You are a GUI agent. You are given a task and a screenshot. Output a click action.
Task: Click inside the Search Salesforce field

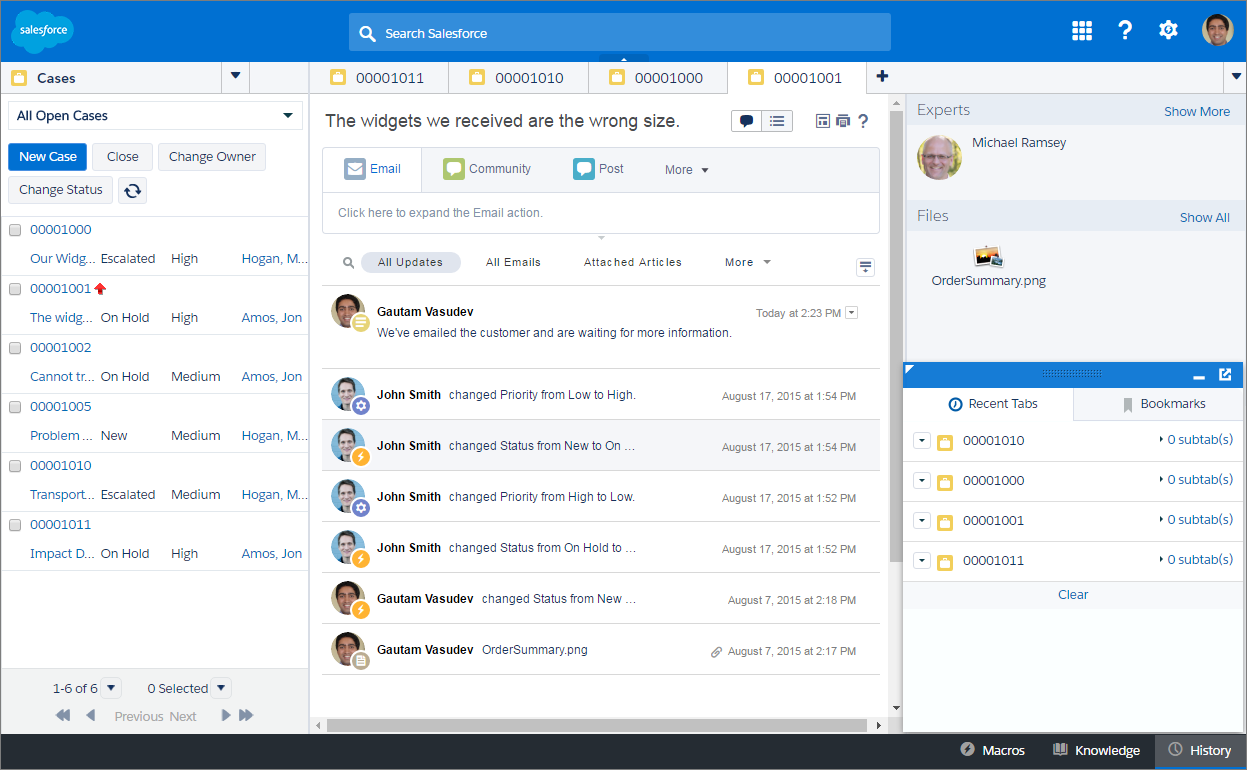pos(619,31)
